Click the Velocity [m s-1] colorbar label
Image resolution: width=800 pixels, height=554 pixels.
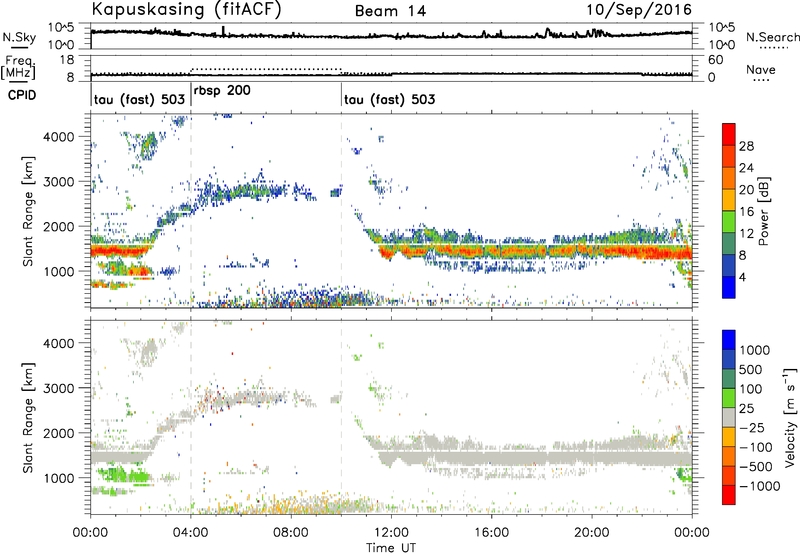790,417
